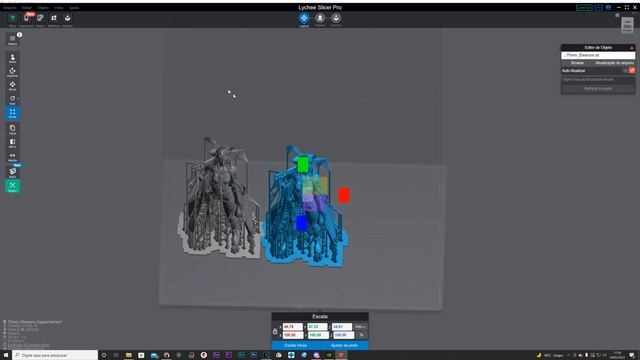640x360 pixels.
Task: Open the Vista menu
Action: click(x=59, y=8)
